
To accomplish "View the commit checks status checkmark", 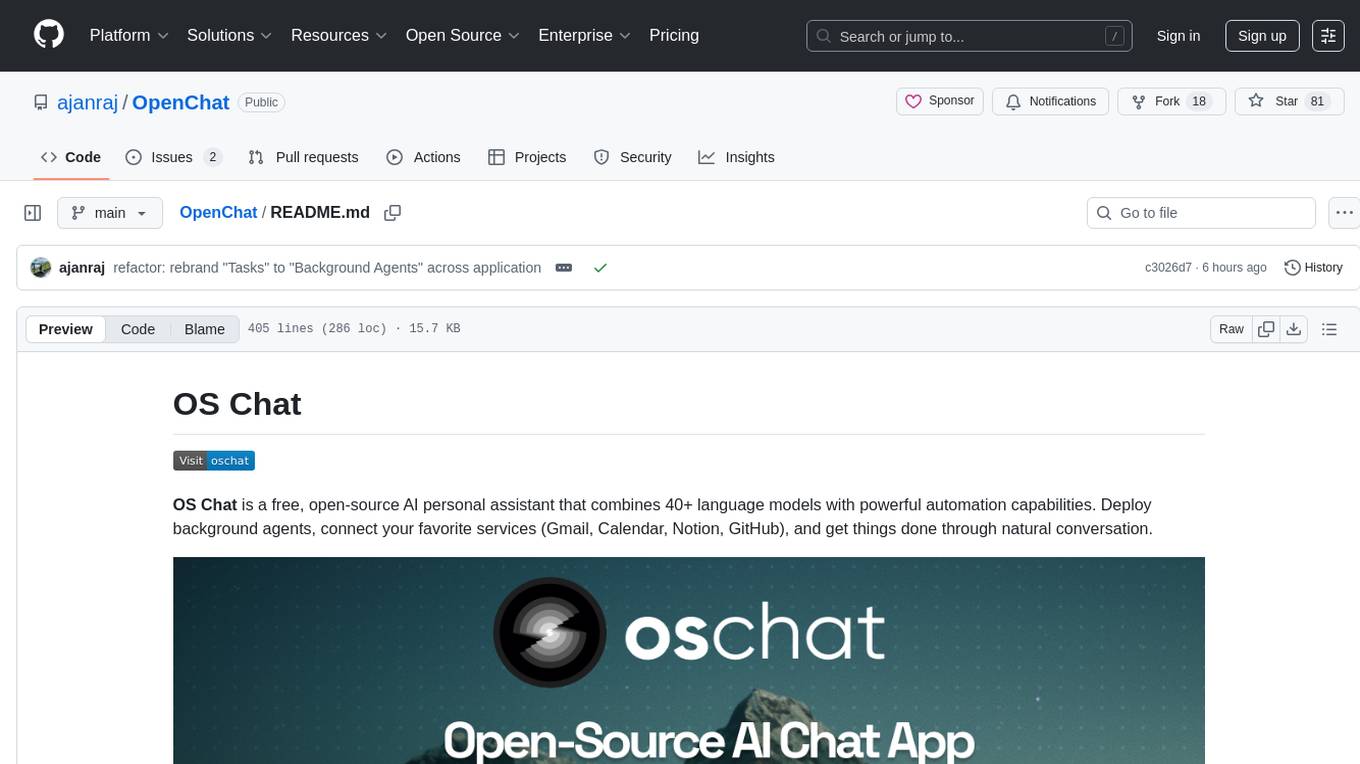I will click(x=600, y=268).
